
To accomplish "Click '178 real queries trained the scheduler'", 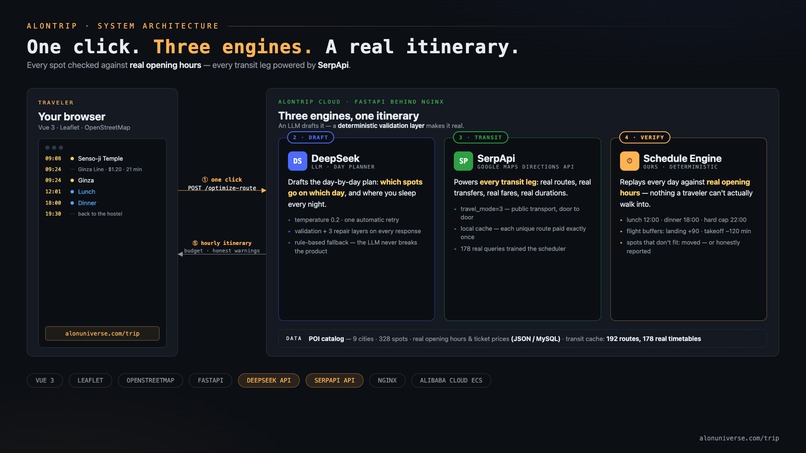I will pos(513,248).
